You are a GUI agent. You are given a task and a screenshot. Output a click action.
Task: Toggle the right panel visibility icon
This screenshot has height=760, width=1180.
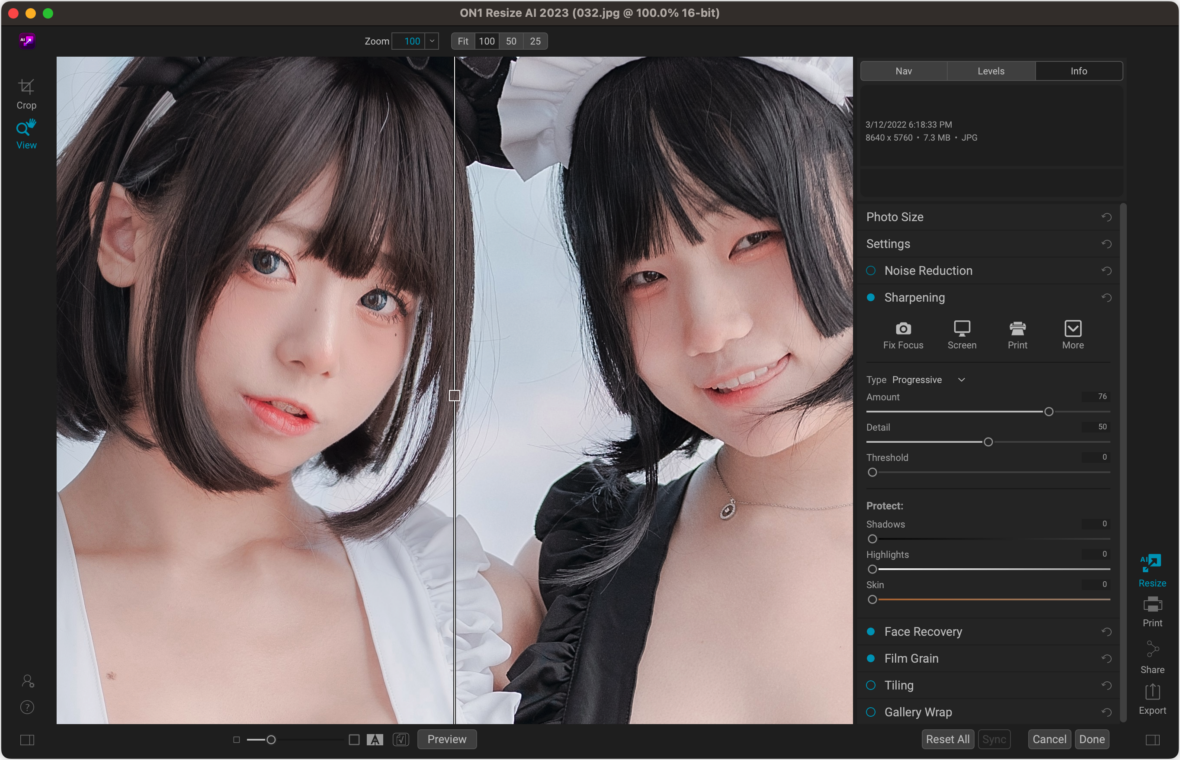[x=1152, y=740]
